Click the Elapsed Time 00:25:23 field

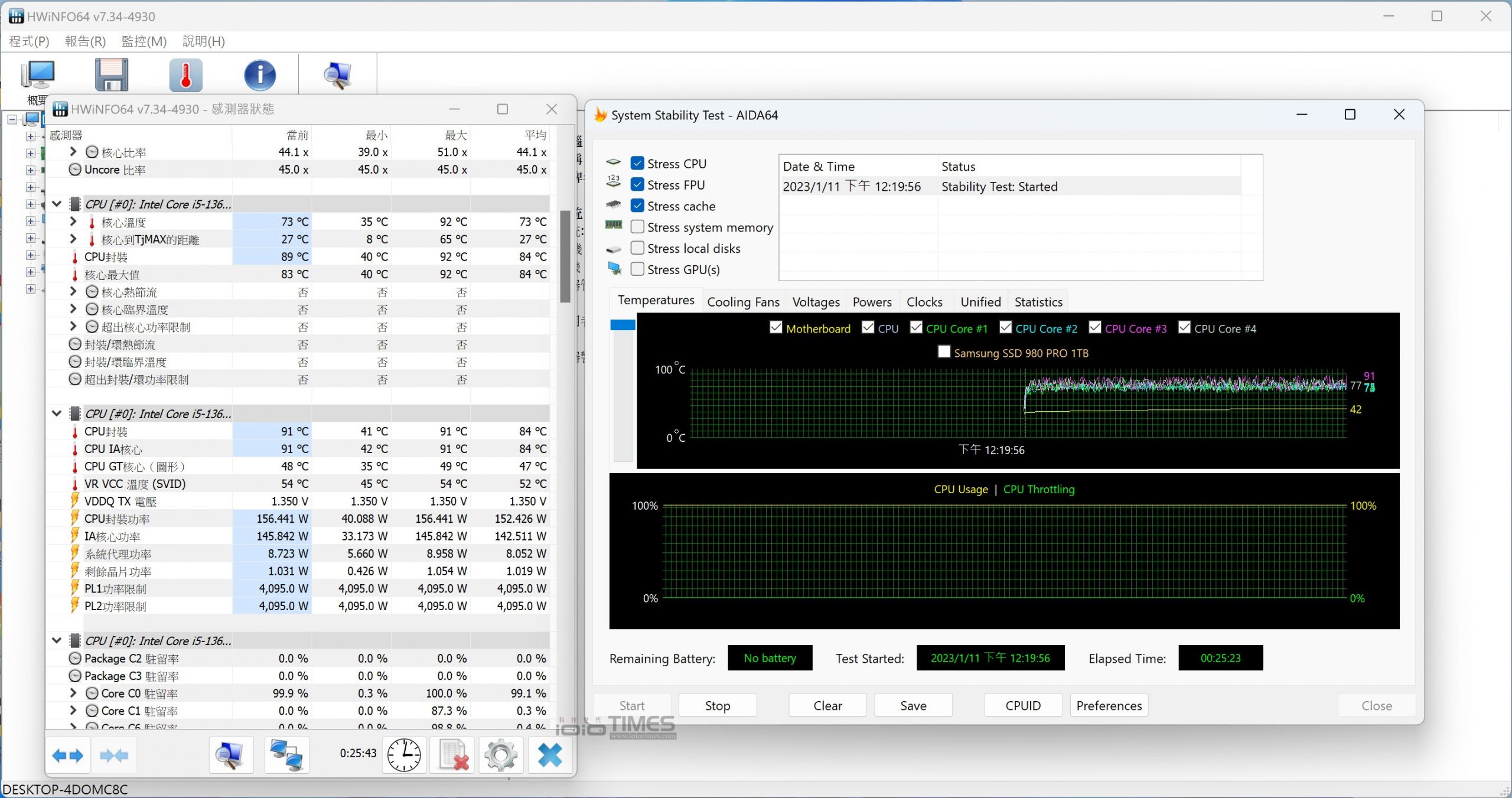coord(1220,657)
